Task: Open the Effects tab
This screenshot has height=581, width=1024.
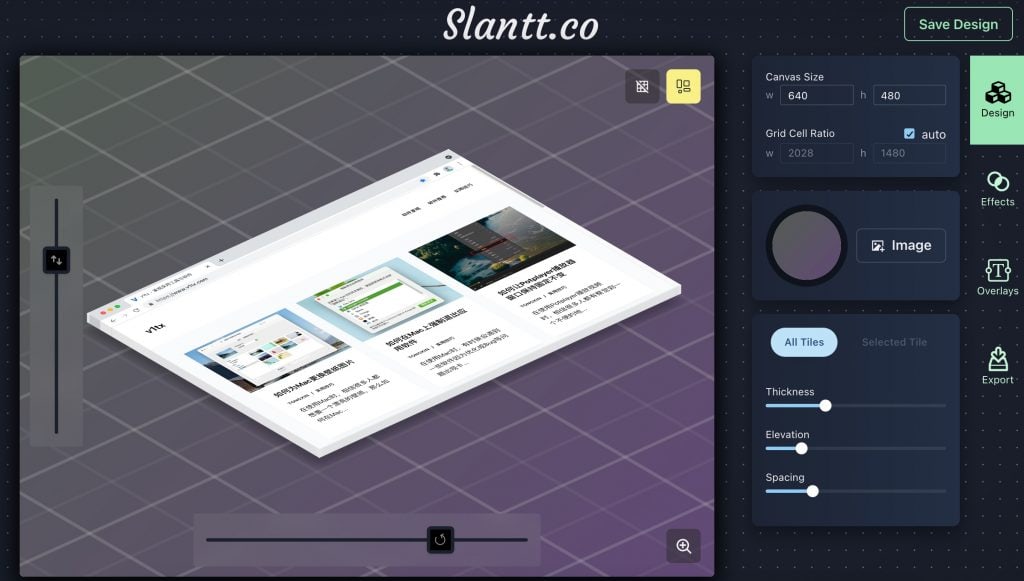Action: coord(997,189)
